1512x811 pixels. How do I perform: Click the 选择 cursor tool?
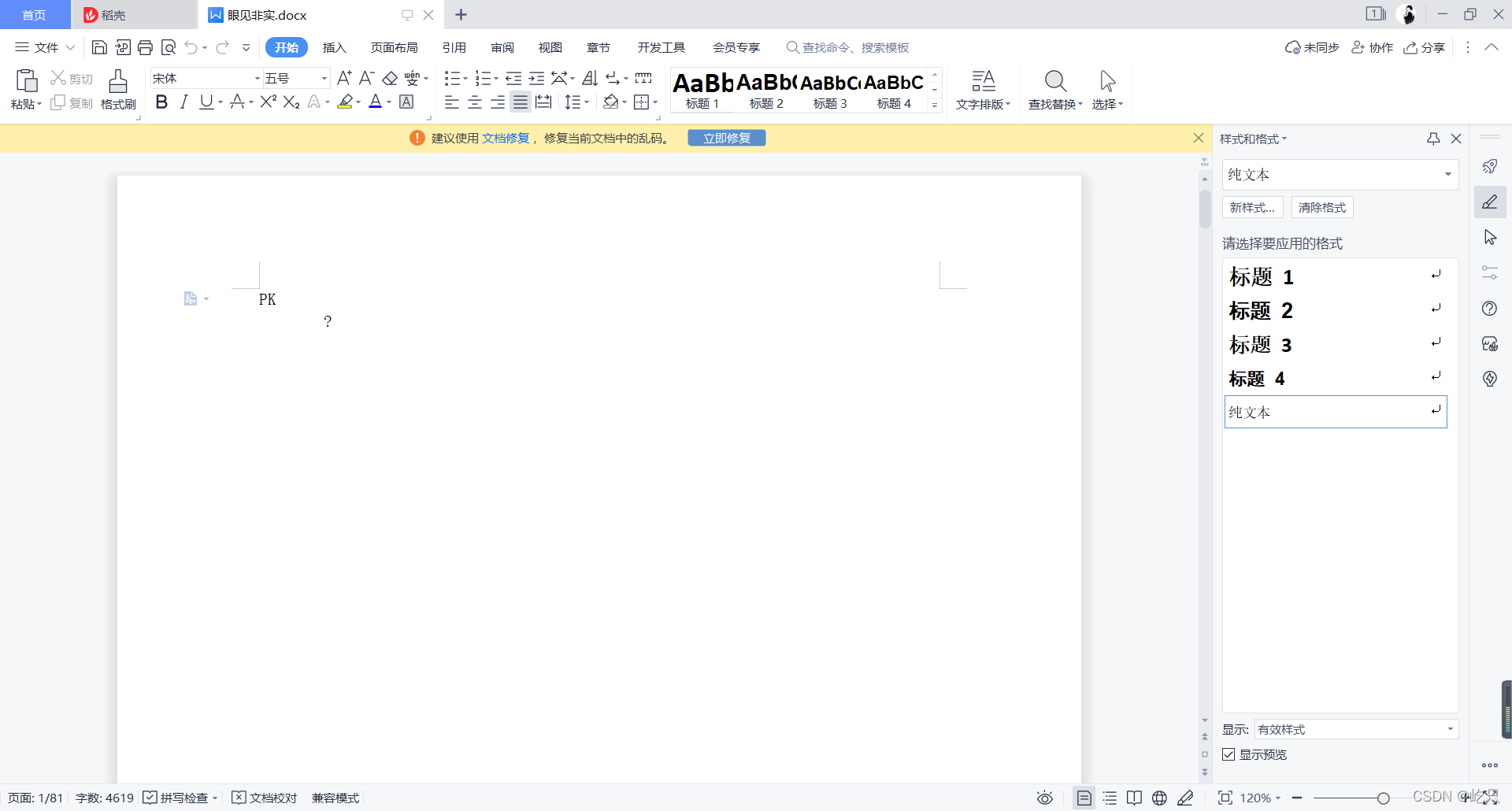point(1107,81)
